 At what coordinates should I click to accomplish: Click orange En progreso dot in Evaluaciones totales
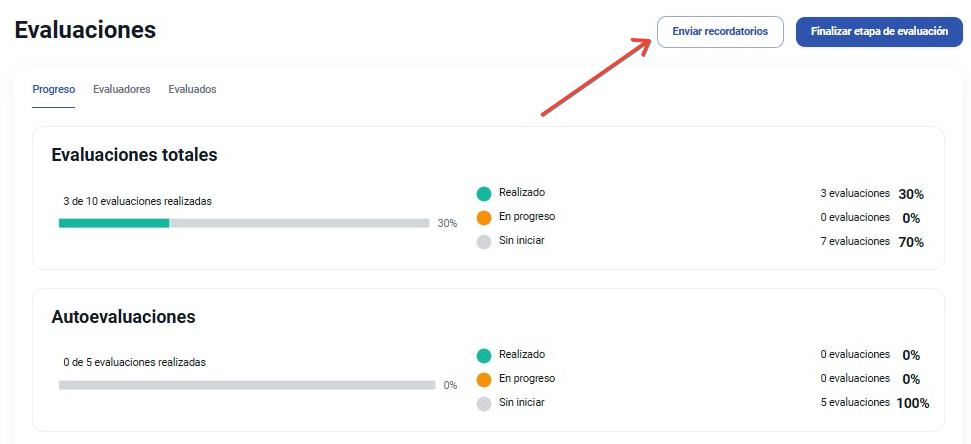pos(484,218)
